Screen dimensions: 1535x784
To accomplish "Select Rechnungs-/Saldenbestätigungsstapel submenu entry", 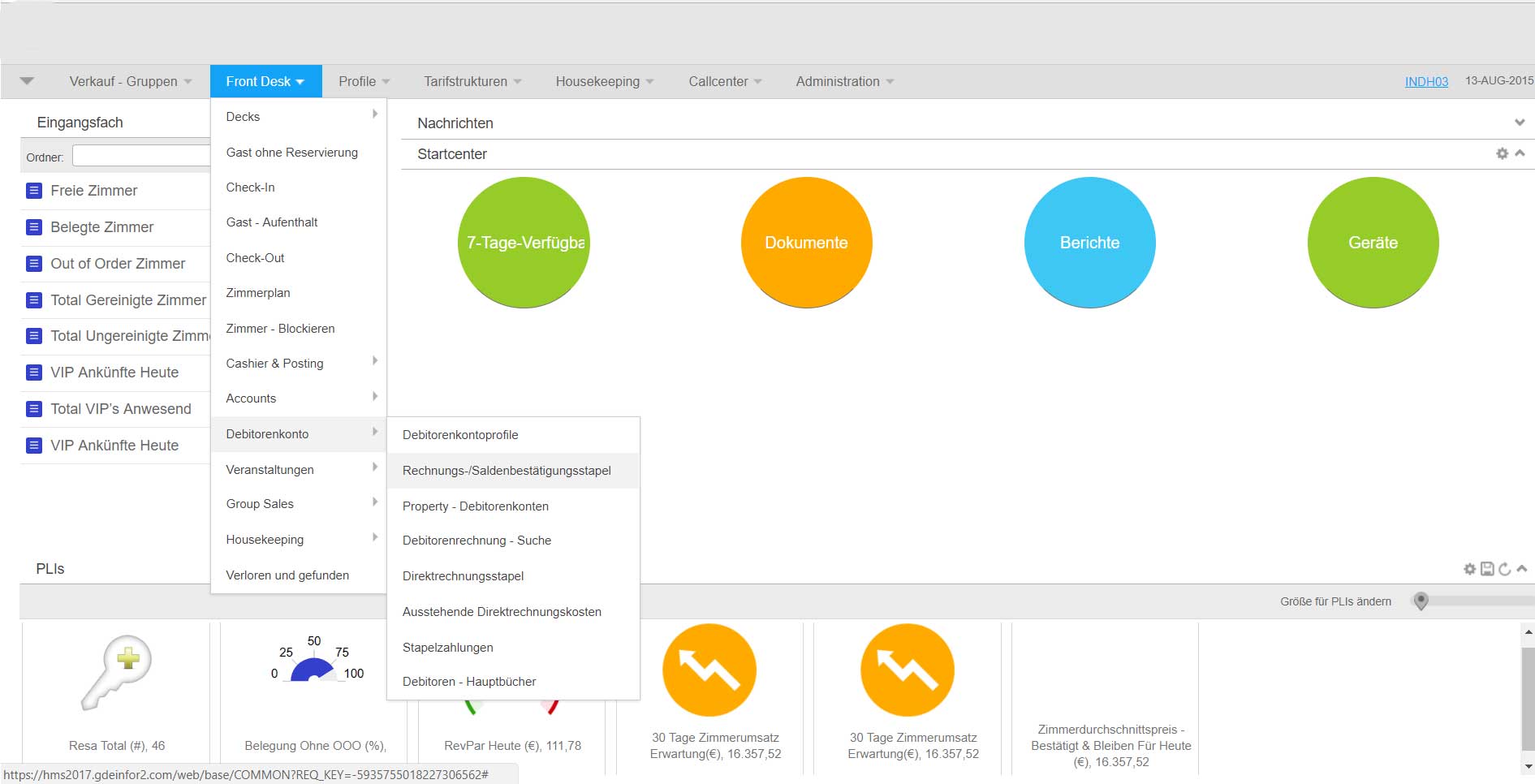I will click(x=507, y=471).
